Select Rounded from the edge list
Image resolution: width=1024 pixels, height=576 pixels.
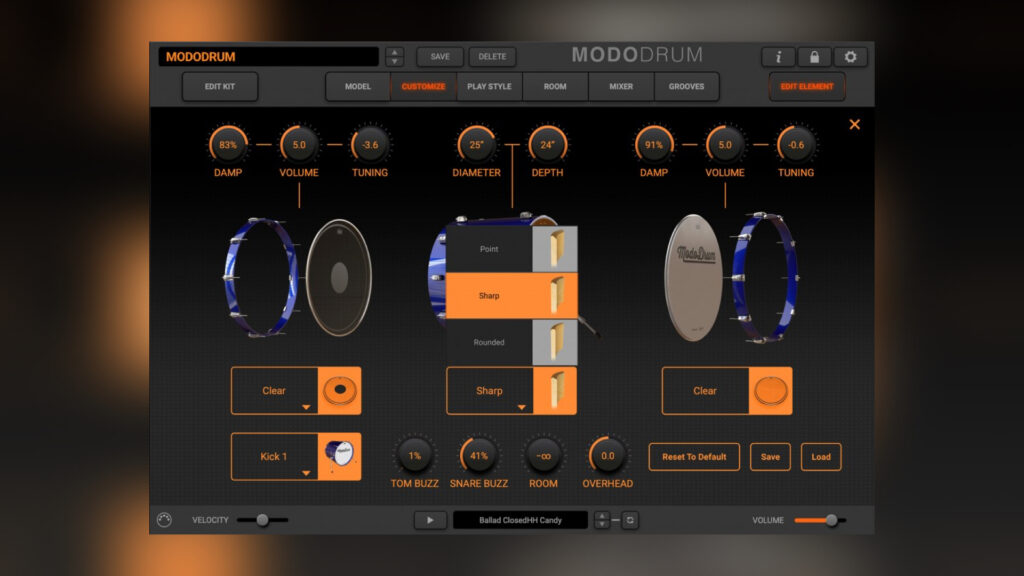tap(490, 342)
